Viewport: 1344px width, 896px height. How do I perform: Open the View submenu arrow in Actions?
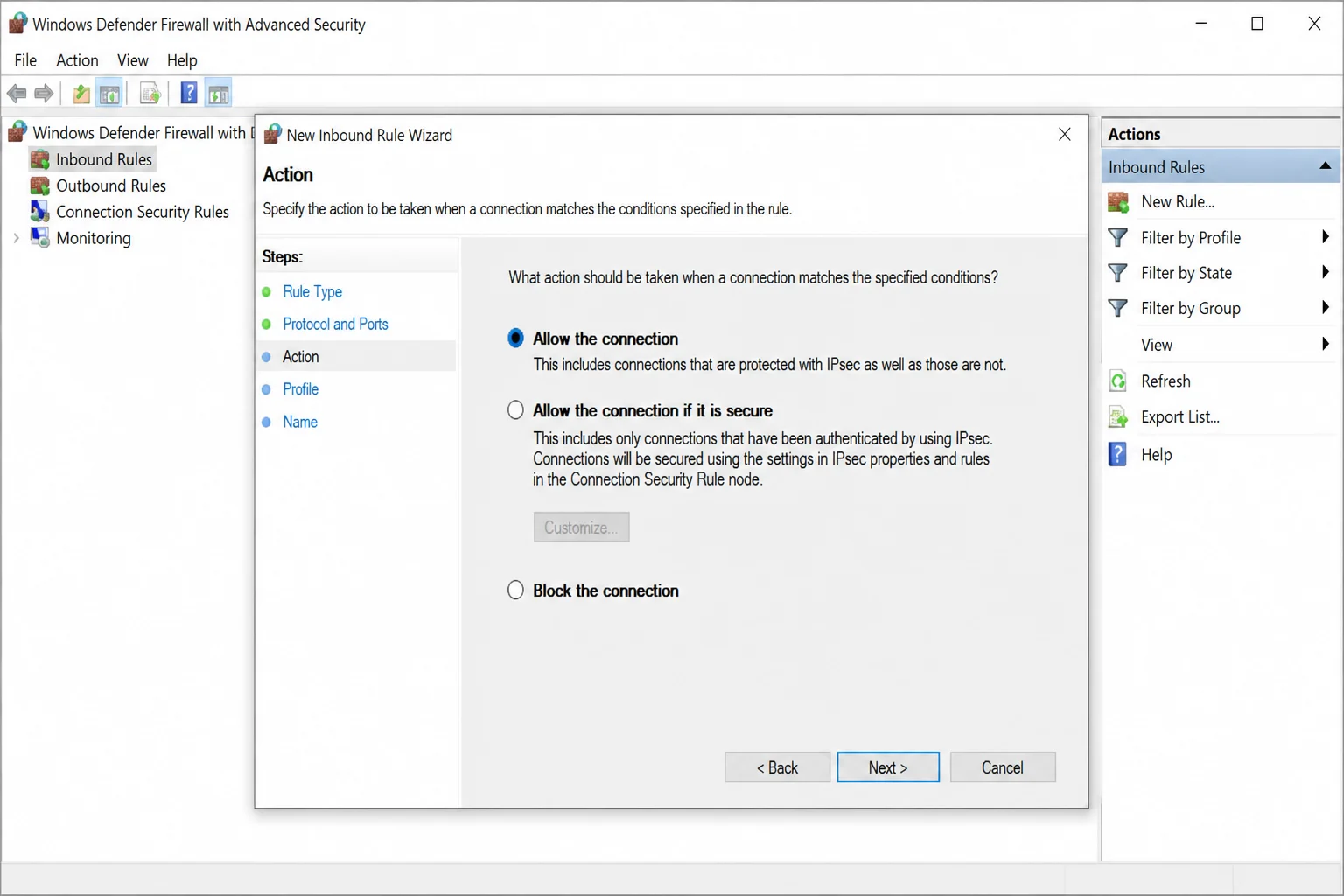1325,345
